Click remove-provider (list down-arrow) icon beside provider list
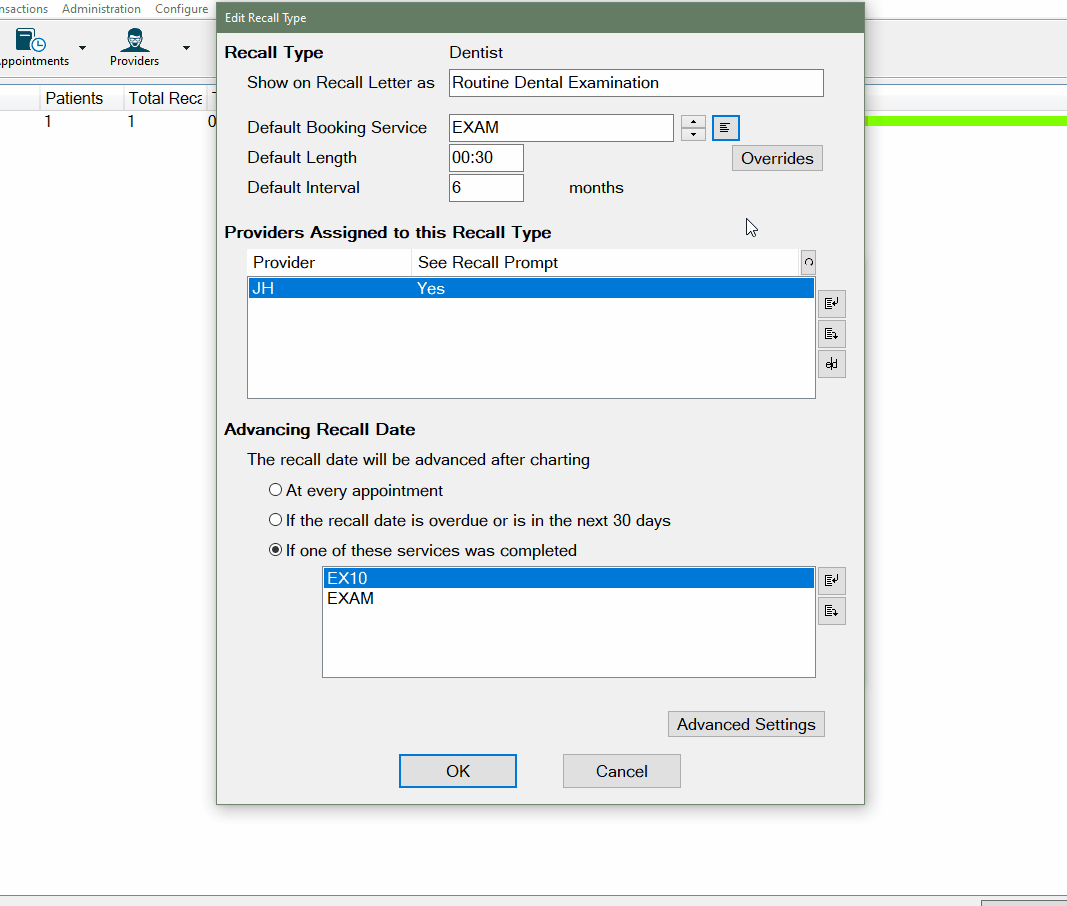 tap(832, 334)
